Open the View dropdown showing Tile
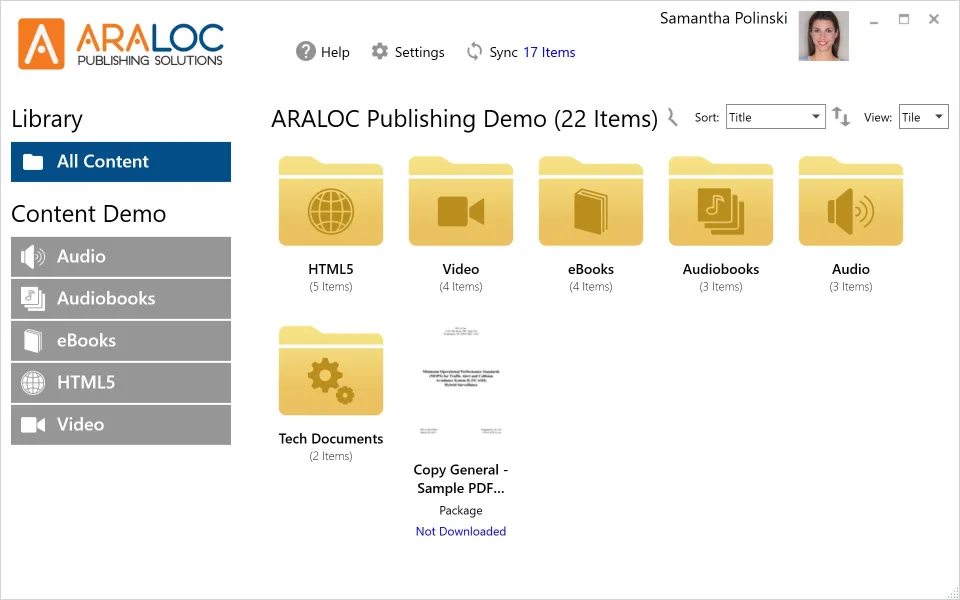Viewport: 960px width, 600px height. coord(923,117)
